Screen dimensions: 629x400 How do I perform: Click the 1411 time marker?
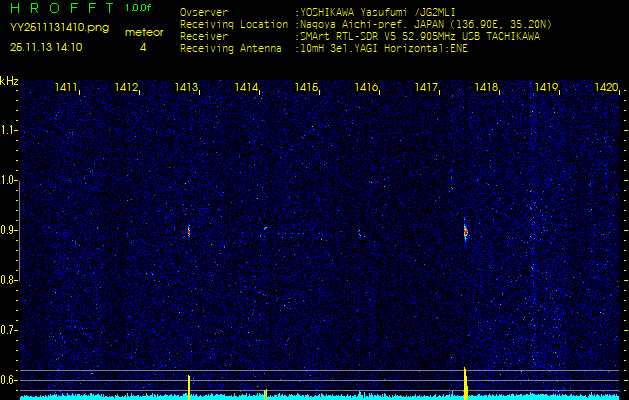67,88
